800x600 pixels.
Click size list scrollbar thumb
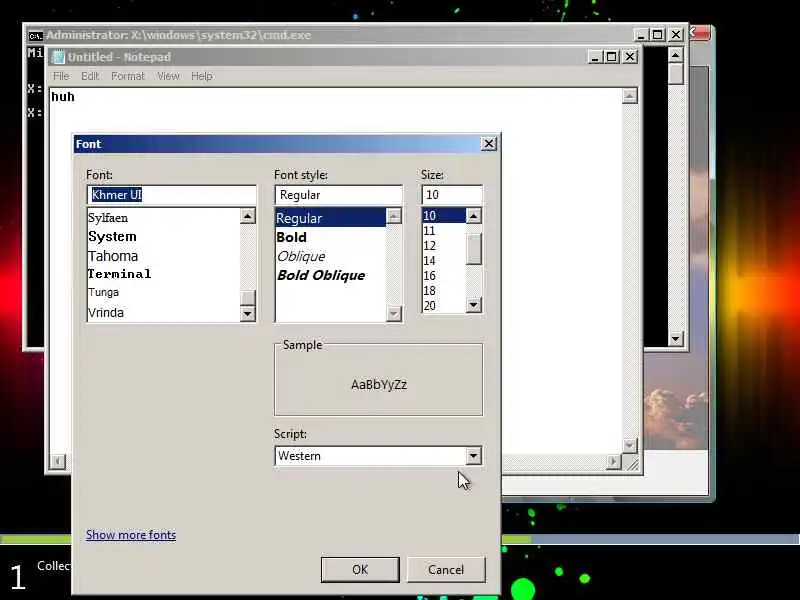[x=473, y=249]
